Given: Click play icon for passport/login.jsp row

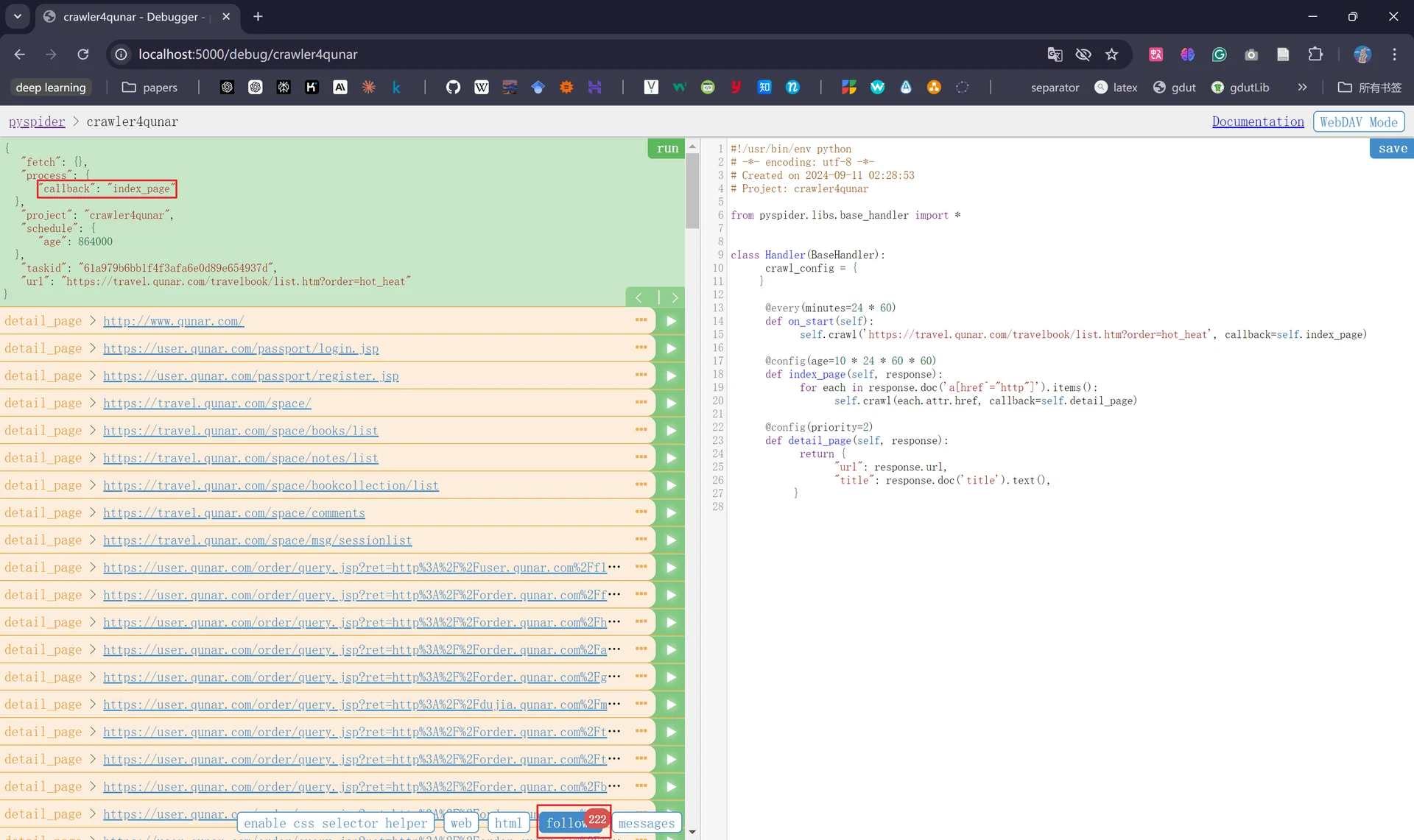Looking at the screenshot, I should tap(671, 348).
